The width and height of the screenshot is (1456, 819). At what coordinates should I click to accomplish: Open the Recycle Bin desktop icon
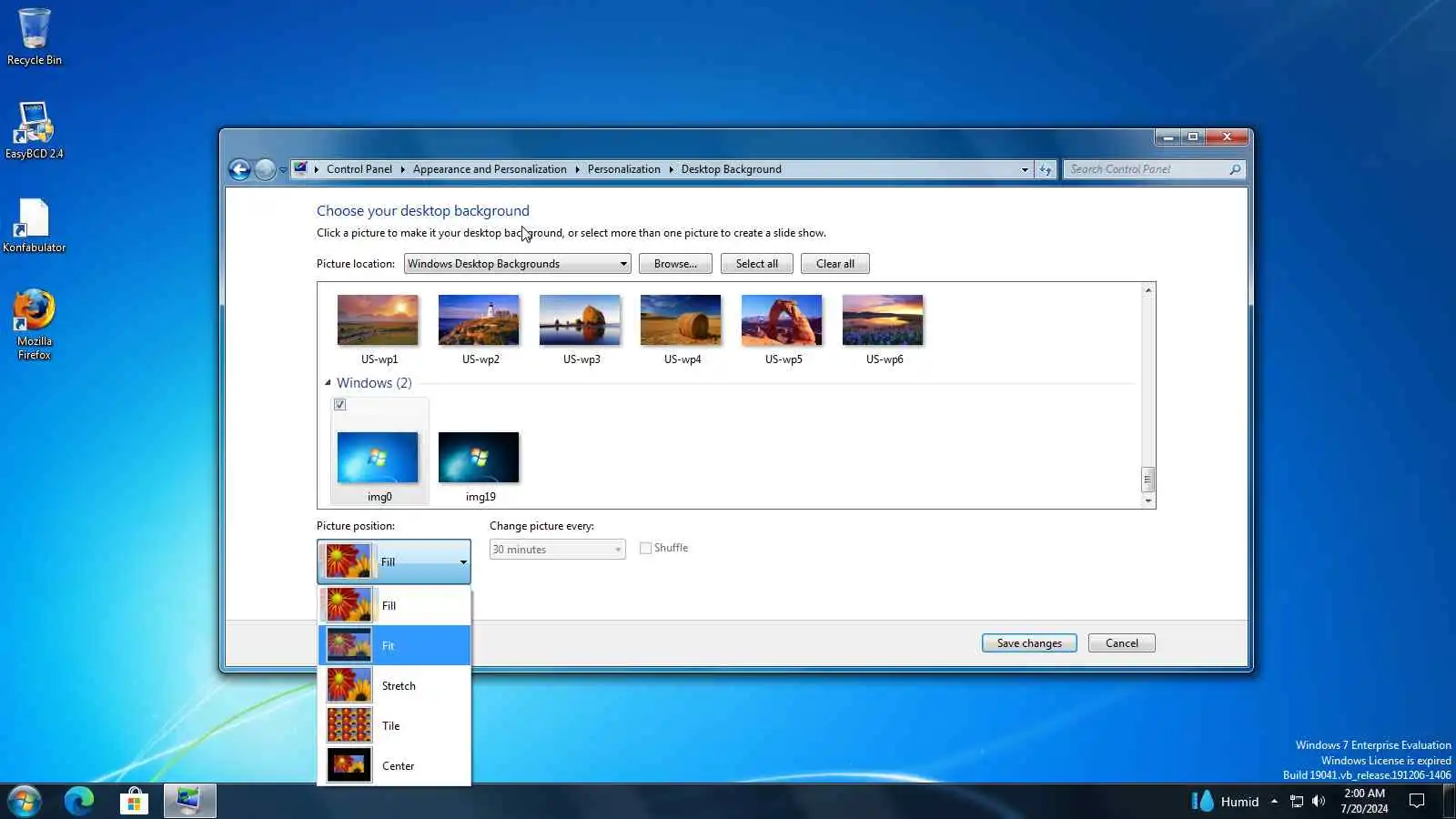click(35, 36)
